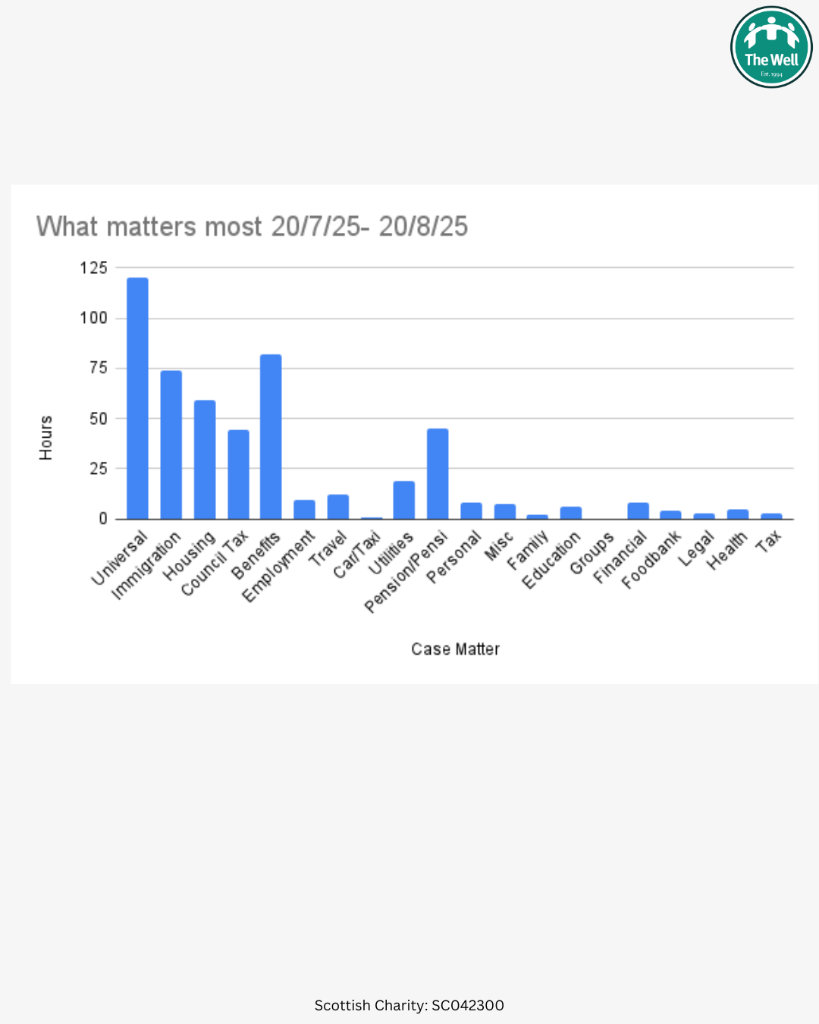Click the Hours axis label
The image size is (819, 1024).
46,438
